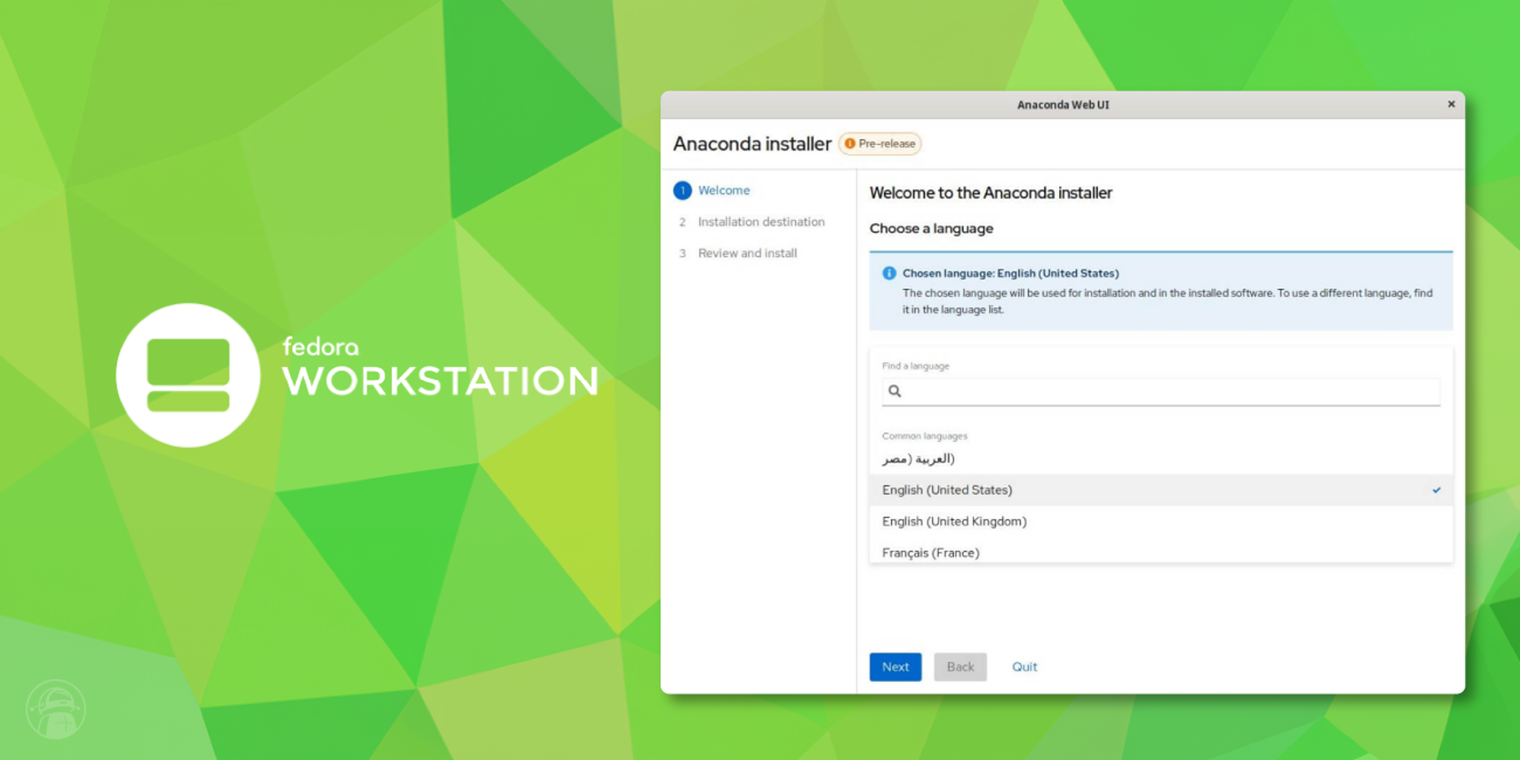Click the Back button
The image size is (1520, 760).
coord(960,667)
